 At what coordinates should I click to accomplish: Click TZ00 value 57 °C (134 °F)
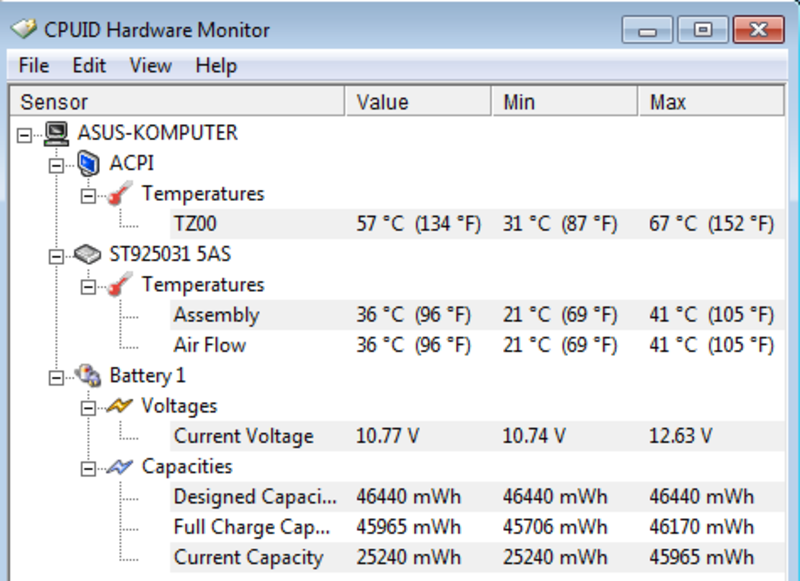(418, 224)
